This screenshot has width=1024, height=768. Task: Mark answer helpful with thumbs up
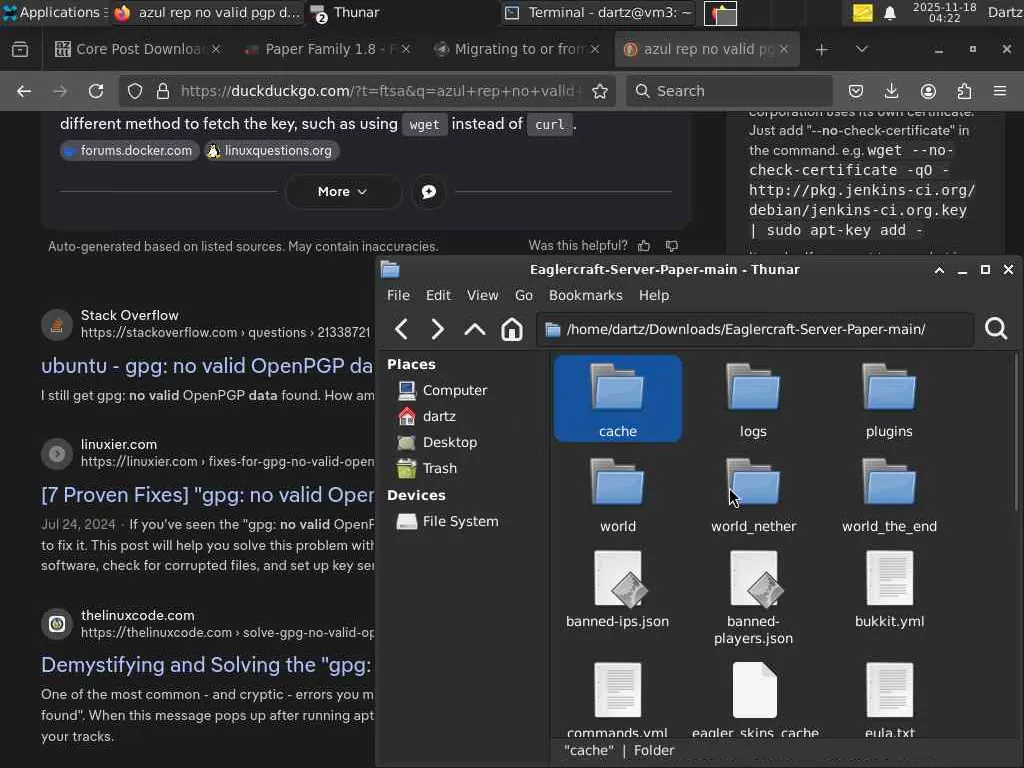(x=644, y=246)
